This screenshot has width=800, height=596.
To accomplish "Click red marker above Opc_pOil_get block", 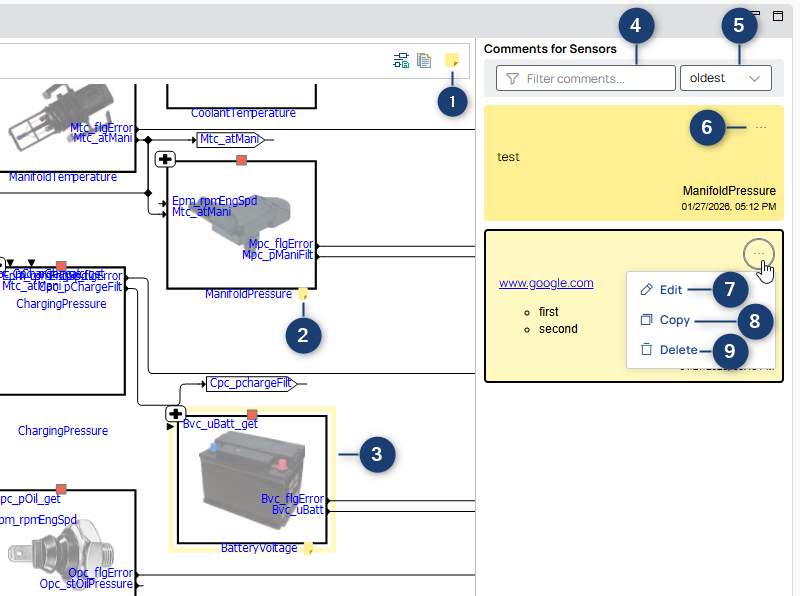I will tap(61, 489).
